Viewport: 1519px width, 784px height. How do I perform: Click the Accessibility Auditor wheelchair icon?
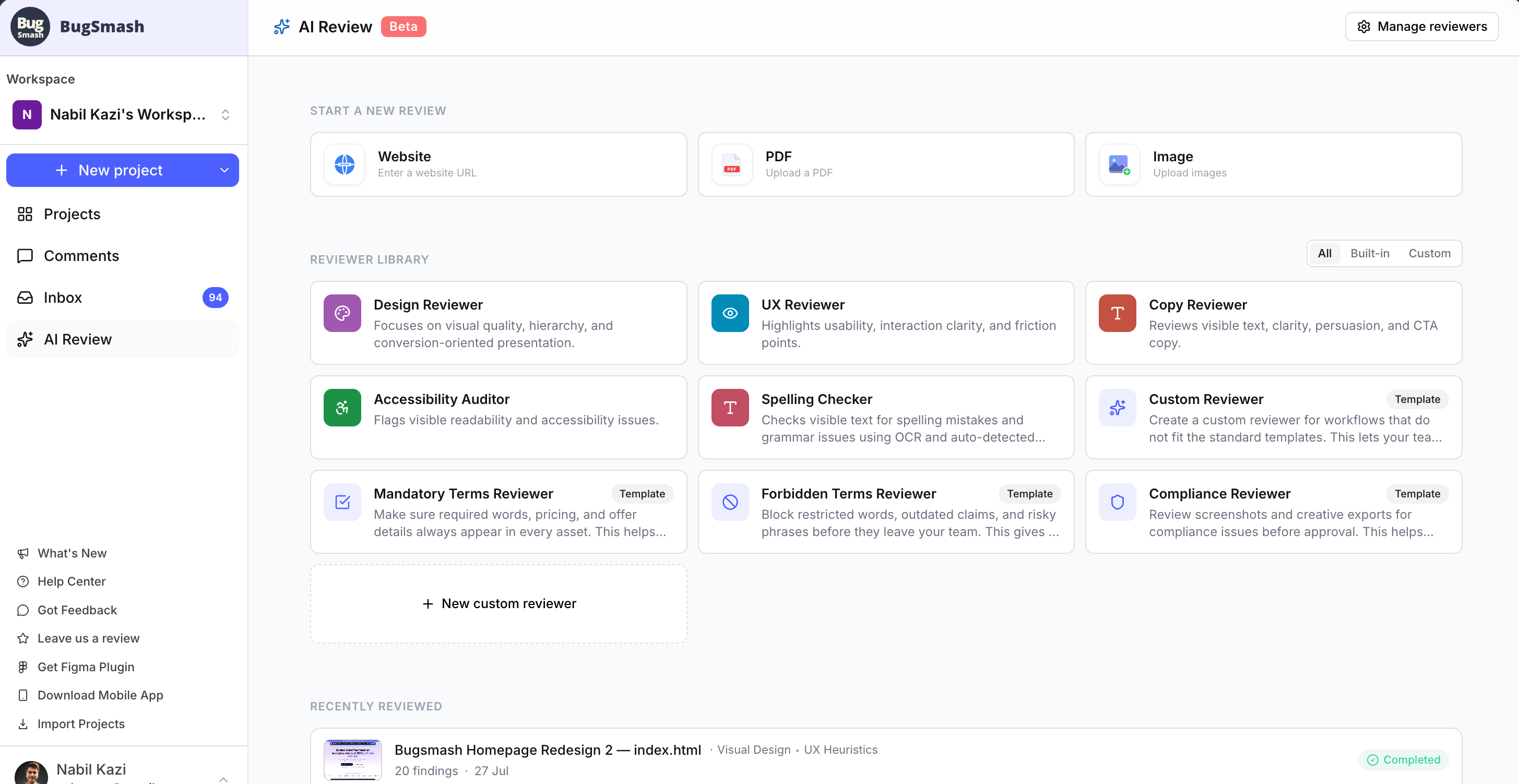tap(342, 407)
